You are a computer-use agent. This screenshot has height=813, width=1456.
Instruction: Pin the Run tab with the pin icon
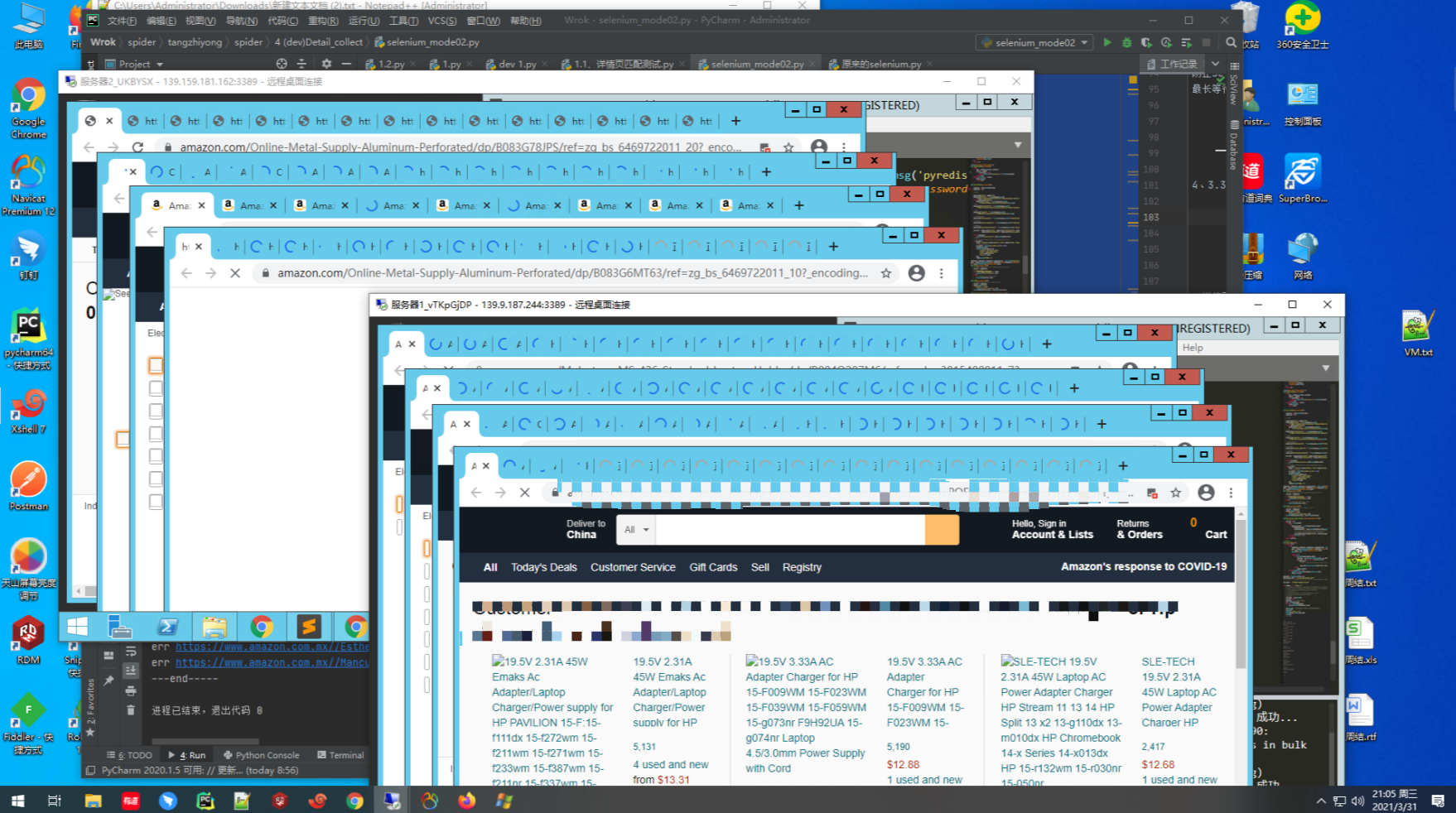108,681
